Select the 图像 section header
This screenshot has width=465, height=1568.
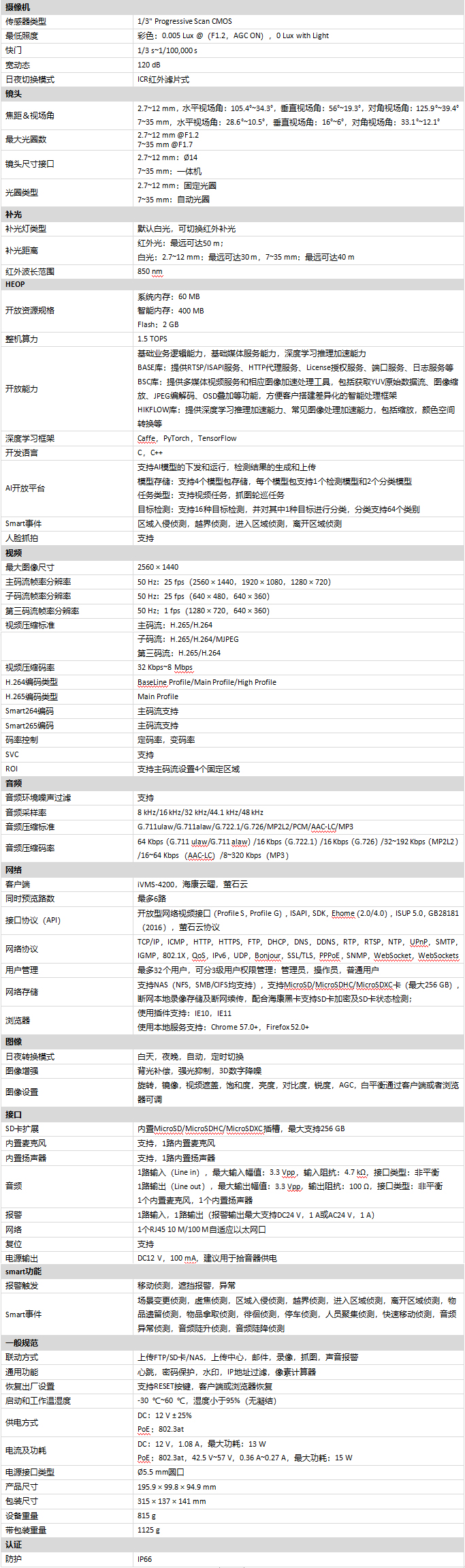coord(14,1041)
